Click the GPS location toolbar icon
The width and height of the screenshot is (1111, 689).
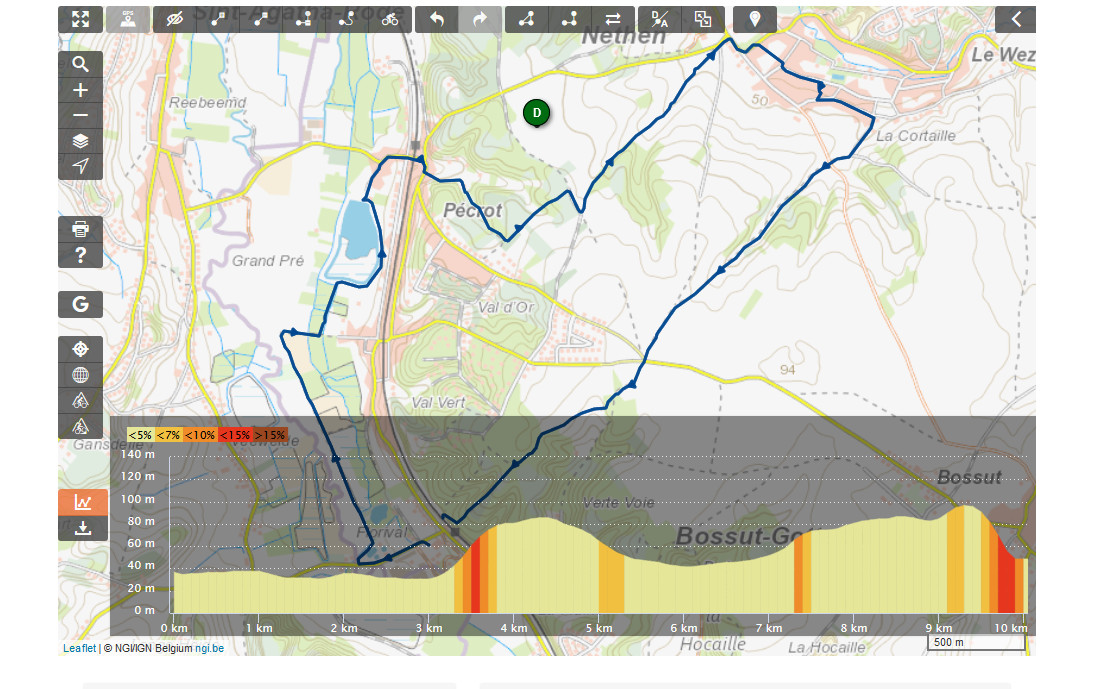click(128, 19)
